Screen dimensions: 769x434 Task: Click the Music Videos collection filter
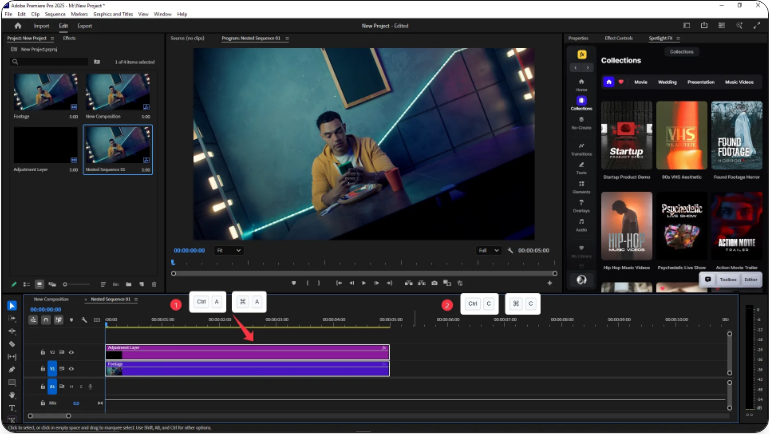click(740, 82)
